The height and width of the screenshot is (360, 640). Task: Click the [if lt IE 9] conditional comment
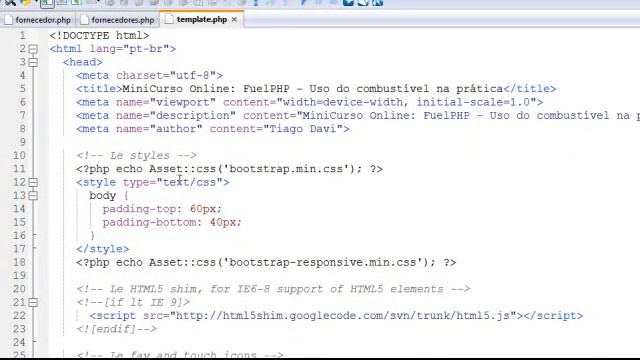133,302
